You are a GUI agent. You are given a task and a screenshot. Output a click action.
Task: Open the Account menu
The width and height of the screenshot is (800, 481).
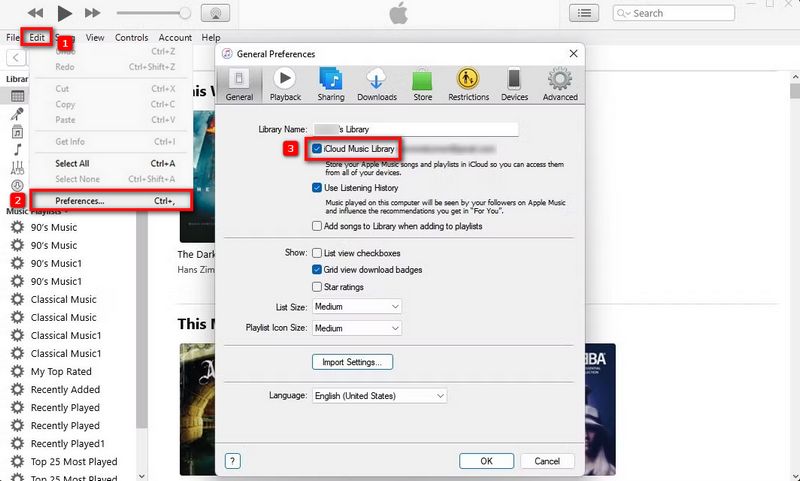pos(175,37)
